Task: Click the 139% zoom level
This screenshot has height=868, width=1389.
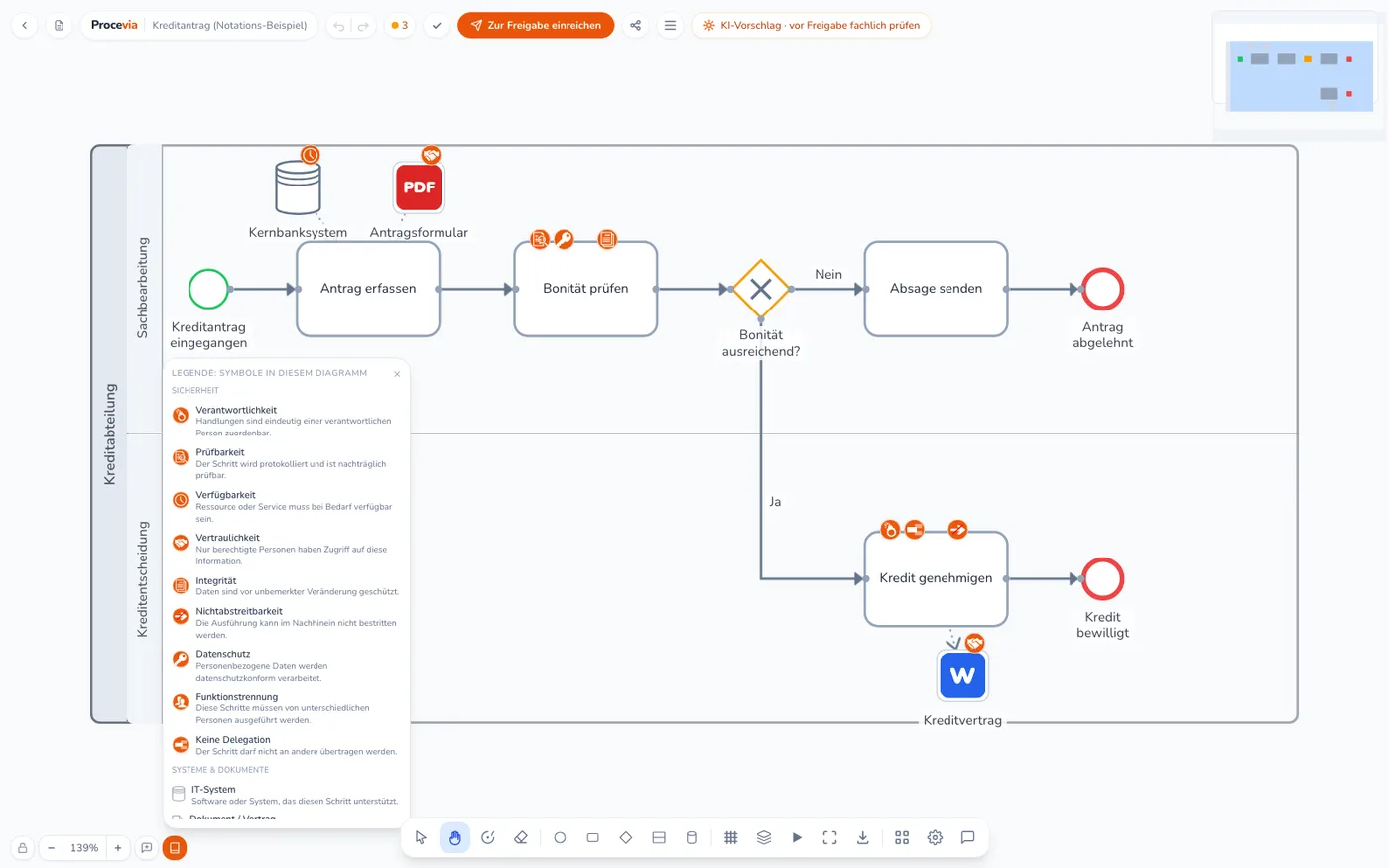Action: [84, 848]
